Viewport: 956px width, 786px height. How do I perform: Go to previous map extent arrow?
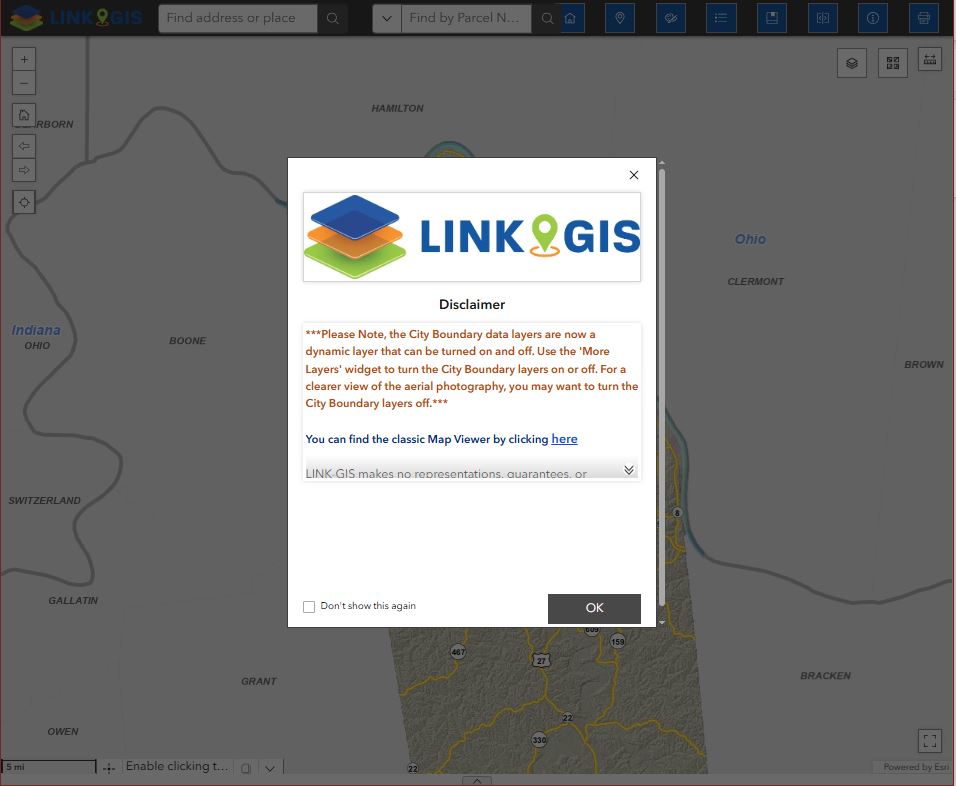(24, 146)
